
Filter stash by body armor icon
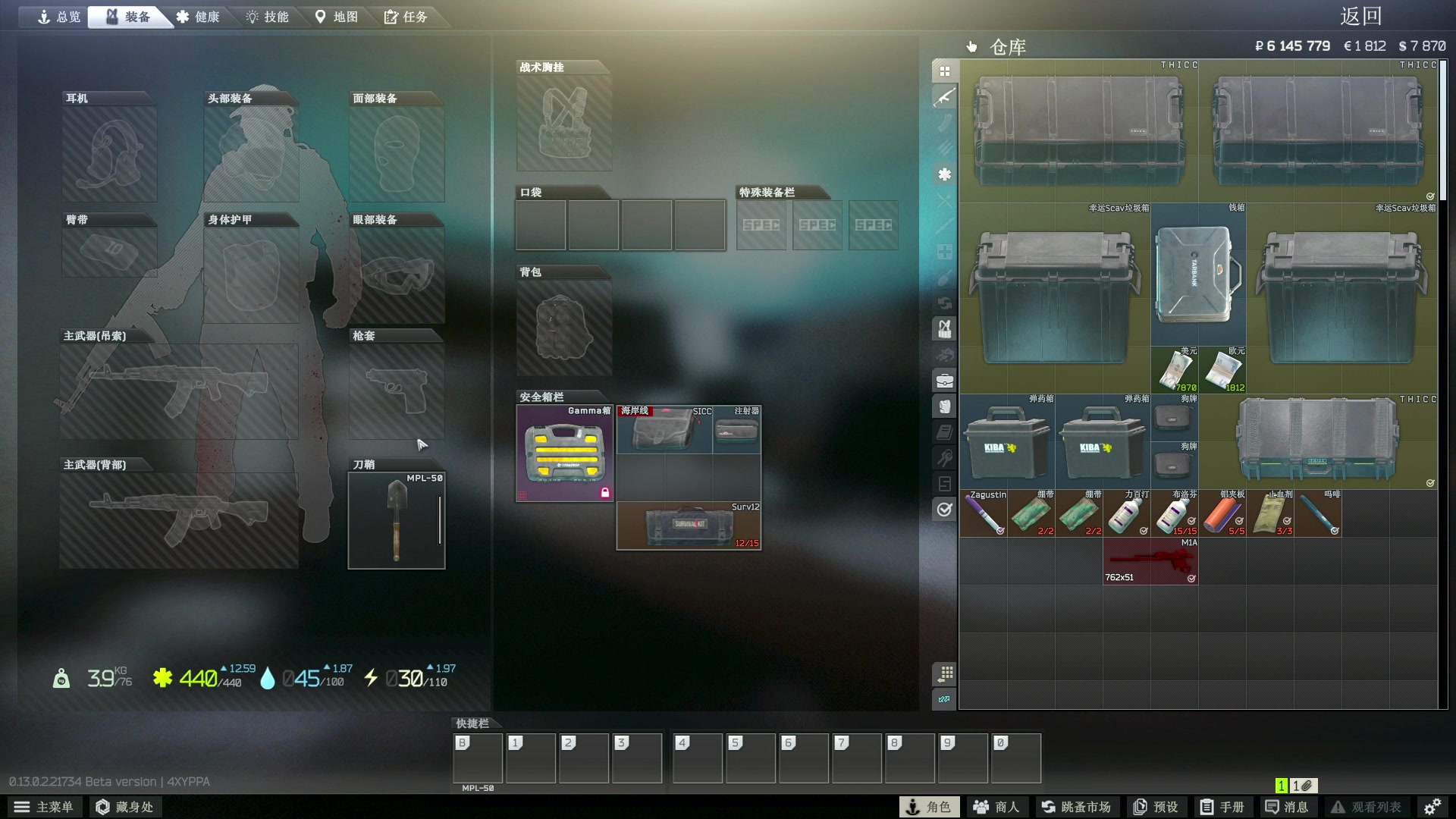pyautogui.click(x=944, y=406)
